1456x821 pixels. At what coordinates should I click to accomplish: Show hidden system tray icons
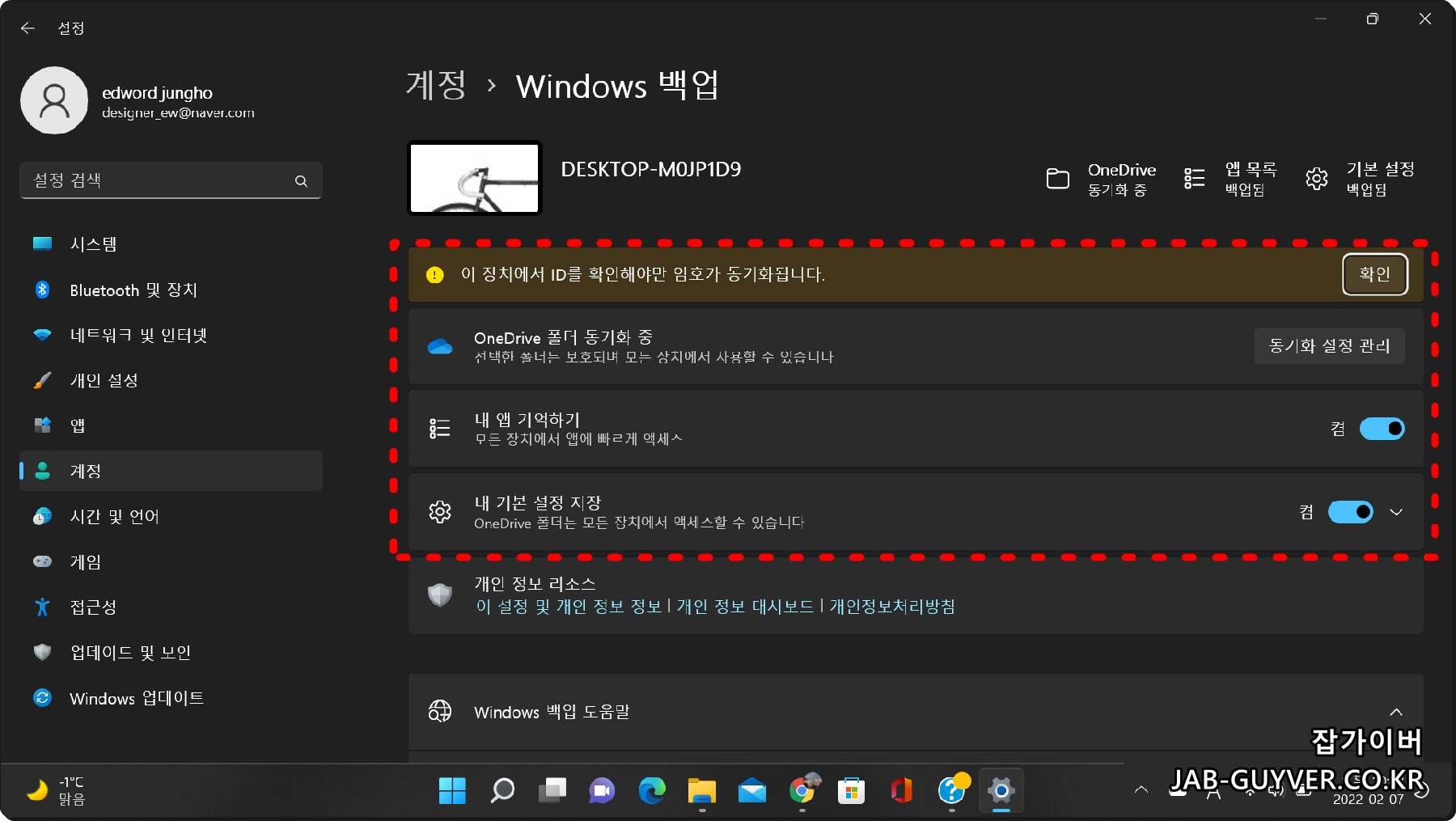(1141, 789)
